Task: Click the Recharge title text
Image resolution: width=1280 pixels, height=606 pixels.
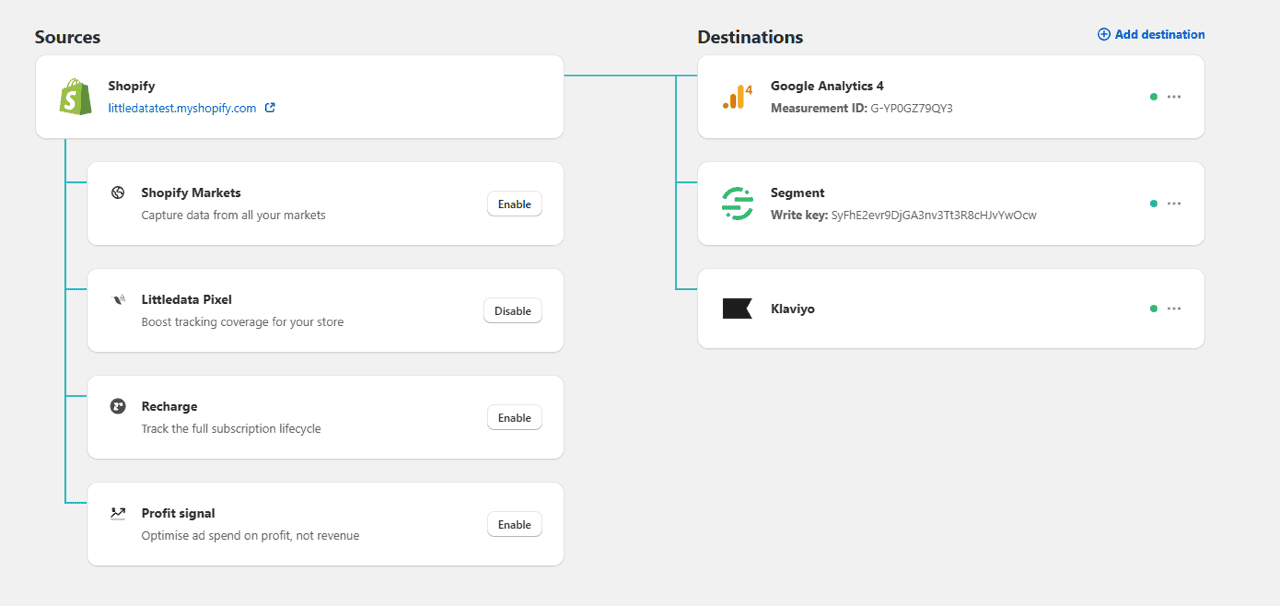Action: pyautogui.click(x=169, y=406)
